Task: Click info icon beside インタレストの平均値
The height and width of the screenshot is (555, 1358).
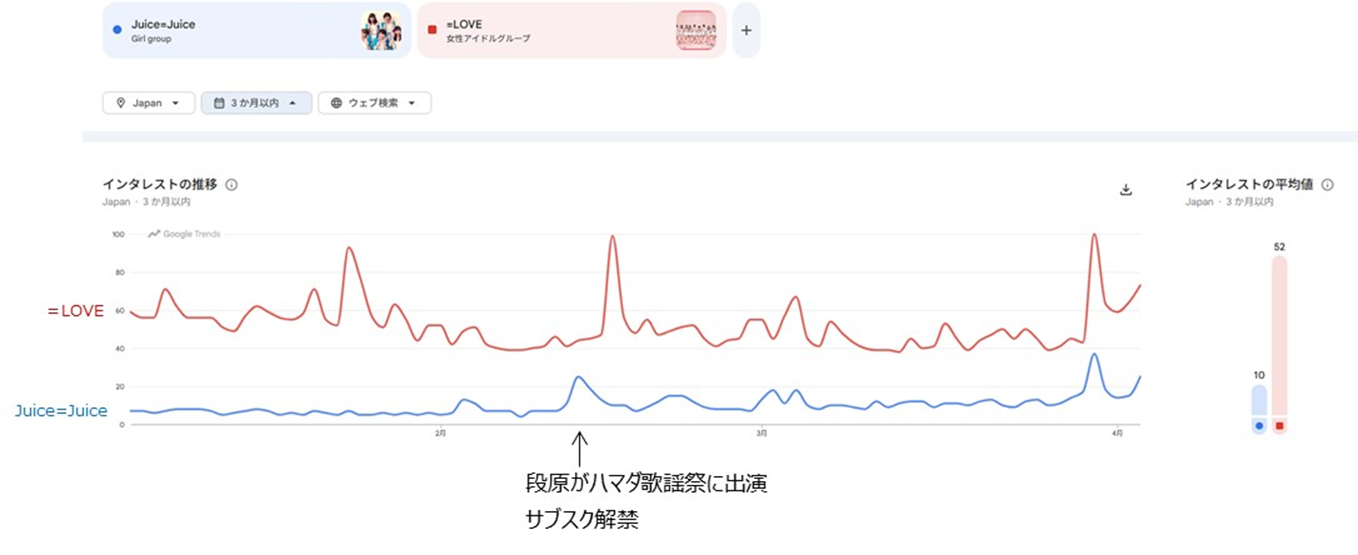Action: tap(1327, 185)
